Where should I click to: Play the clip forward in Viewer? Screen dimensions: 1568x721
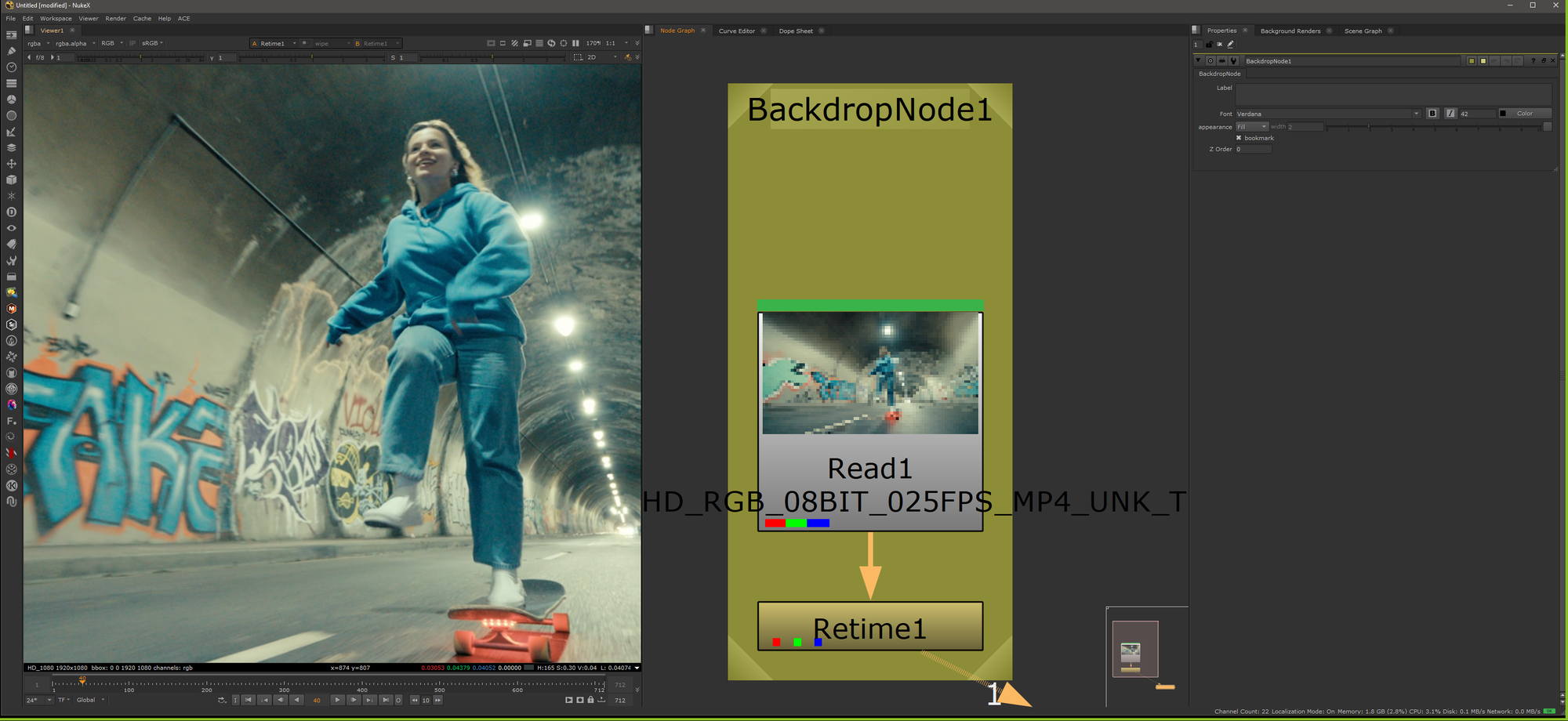coord(337,700)
